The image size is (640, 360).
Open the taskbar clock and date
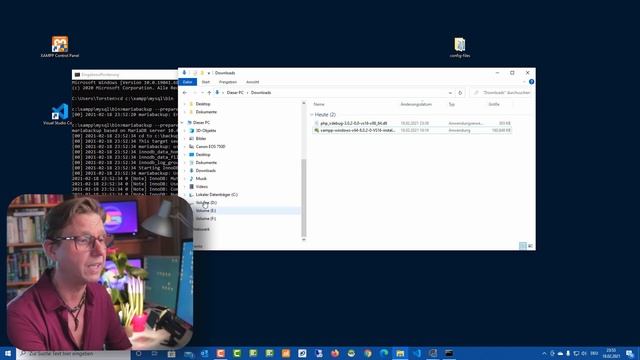[x=611, y=353]
